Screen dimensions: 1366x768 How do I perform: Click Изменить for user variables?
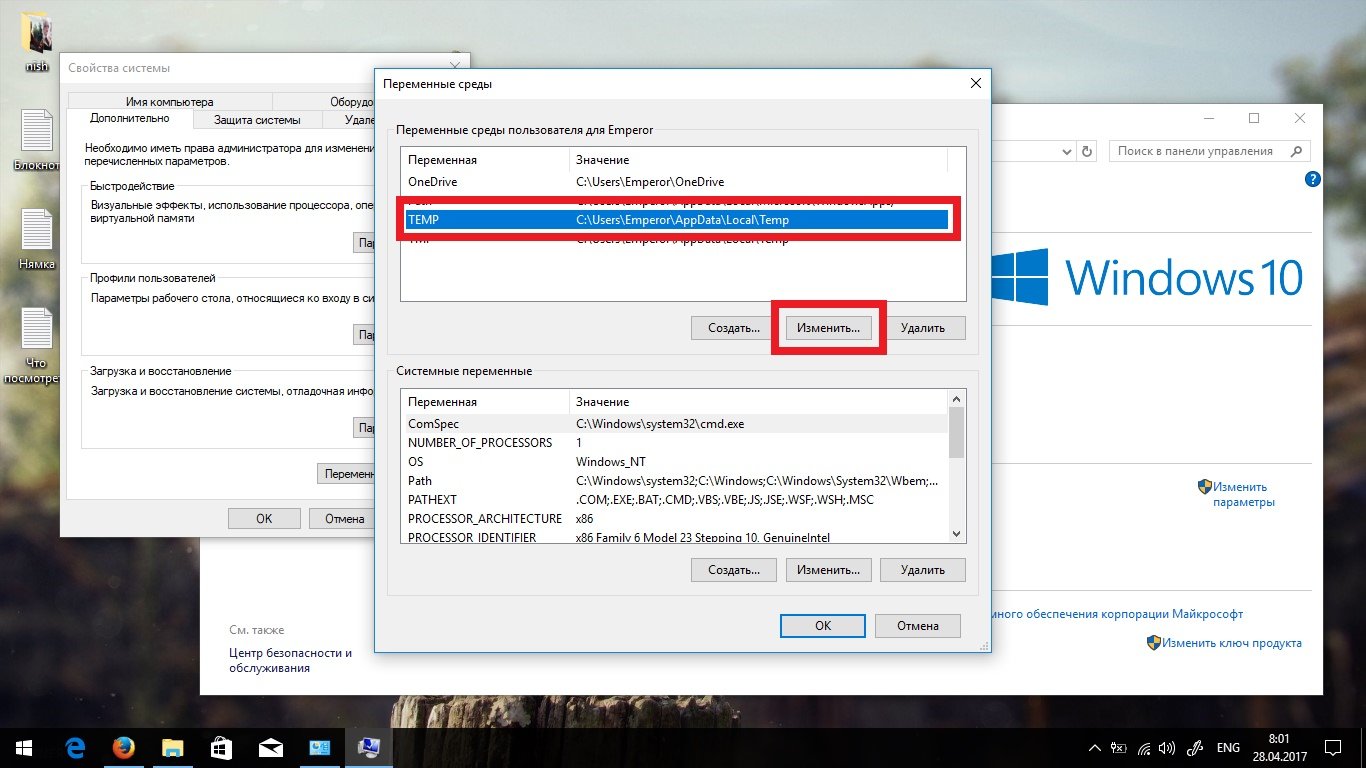coord(828,328)
